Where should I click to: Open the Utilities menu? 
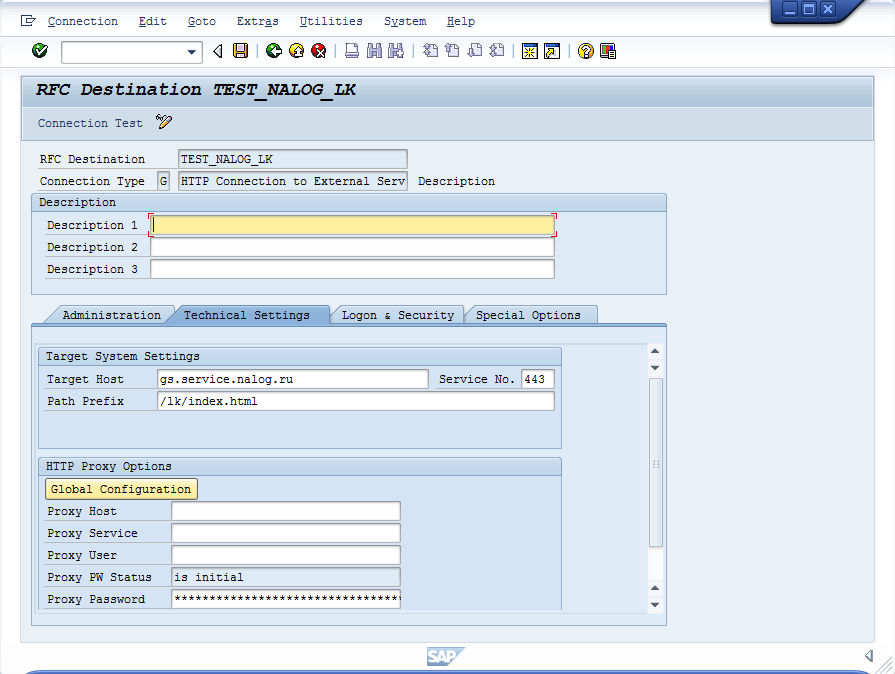tap(331, 21)
